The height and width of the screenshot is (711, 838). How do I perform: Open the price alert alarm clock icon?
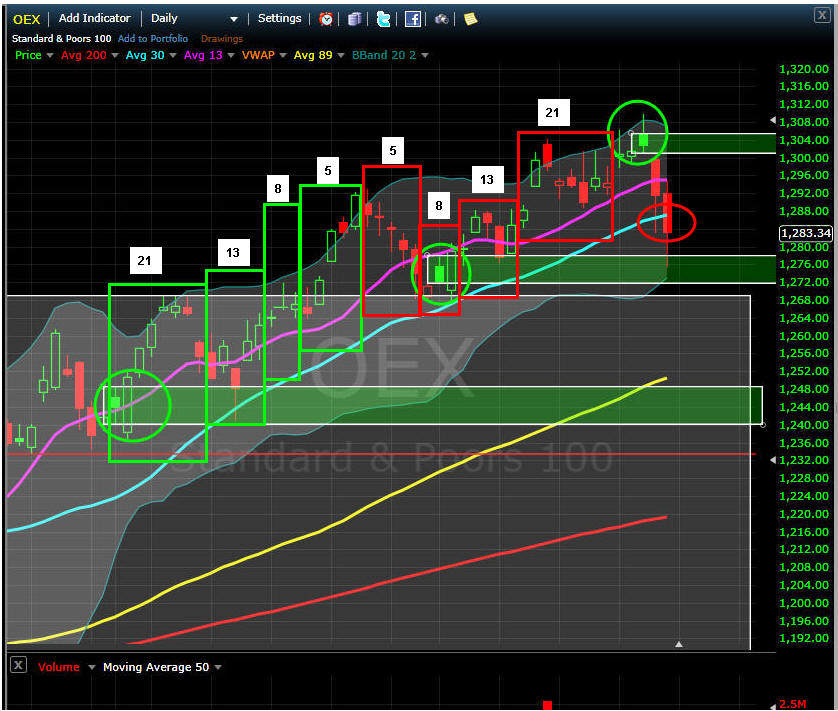click(325, 19)
